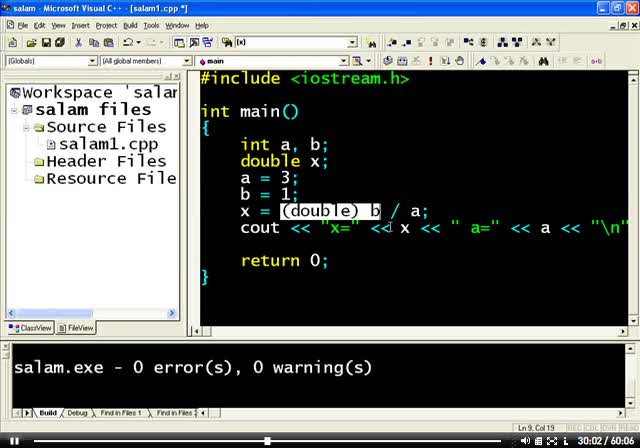Select the Build output tab
This screenshot has width=640, height=448.
coord(48,413)
